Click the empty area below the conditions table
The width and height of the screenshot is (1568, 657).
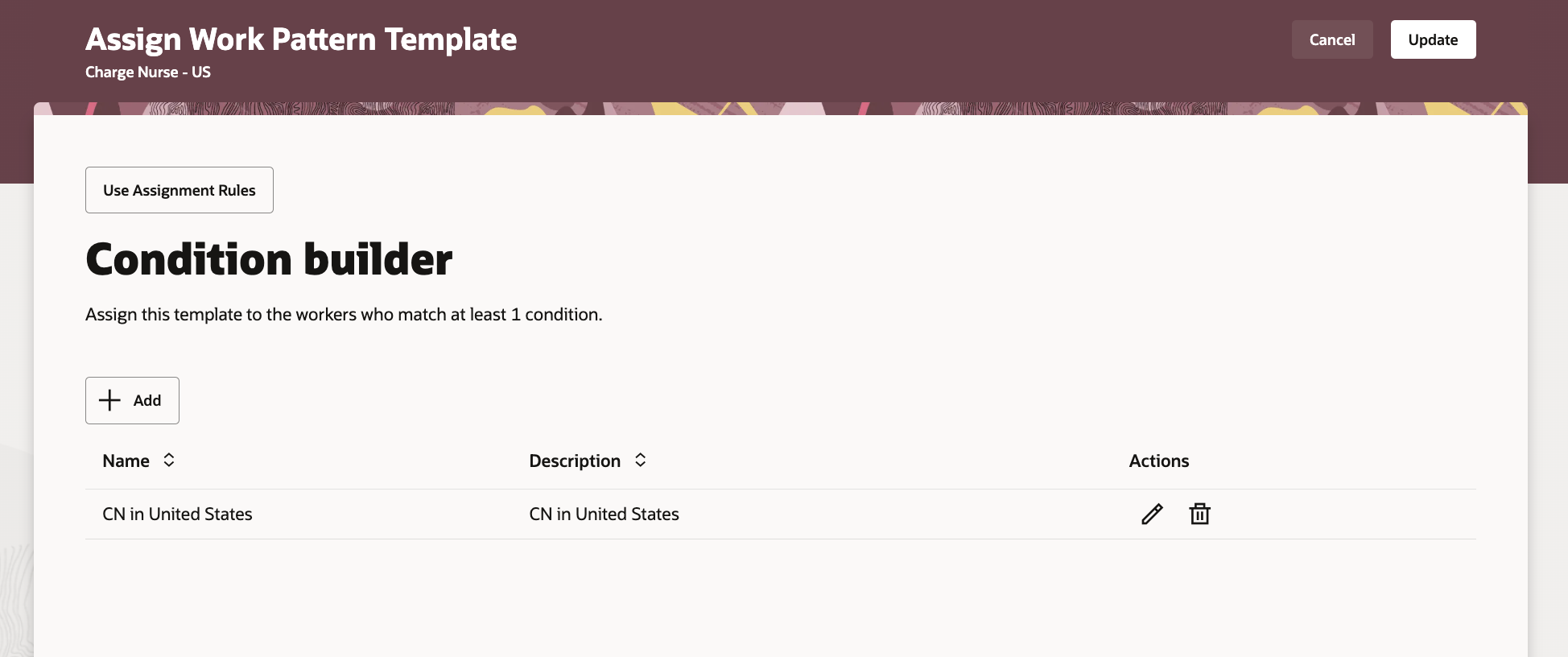click(x=781, y=598)
